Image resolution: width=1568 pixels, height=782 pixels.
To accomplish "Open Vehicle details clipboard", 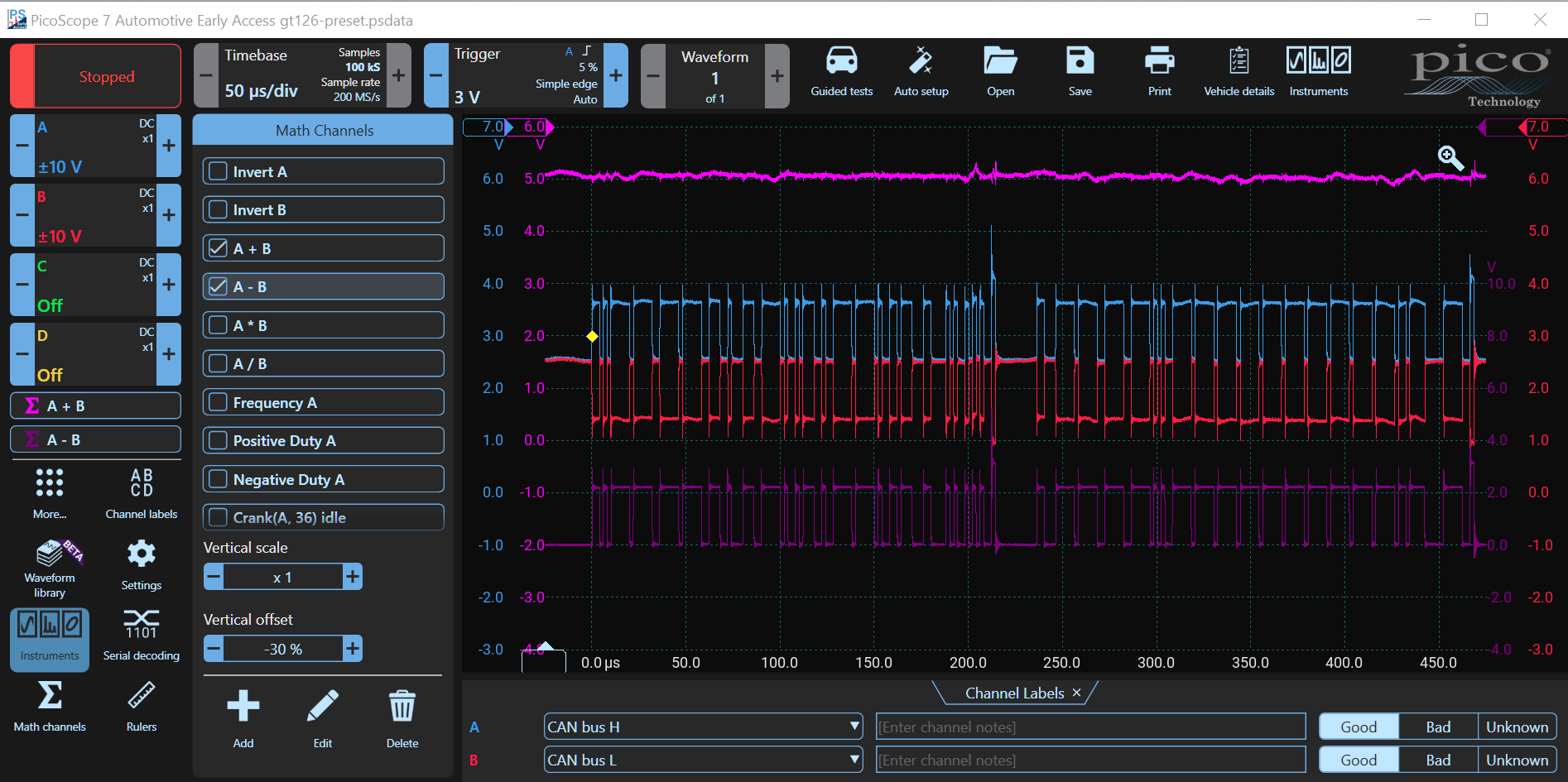I will click(1239, 72).
